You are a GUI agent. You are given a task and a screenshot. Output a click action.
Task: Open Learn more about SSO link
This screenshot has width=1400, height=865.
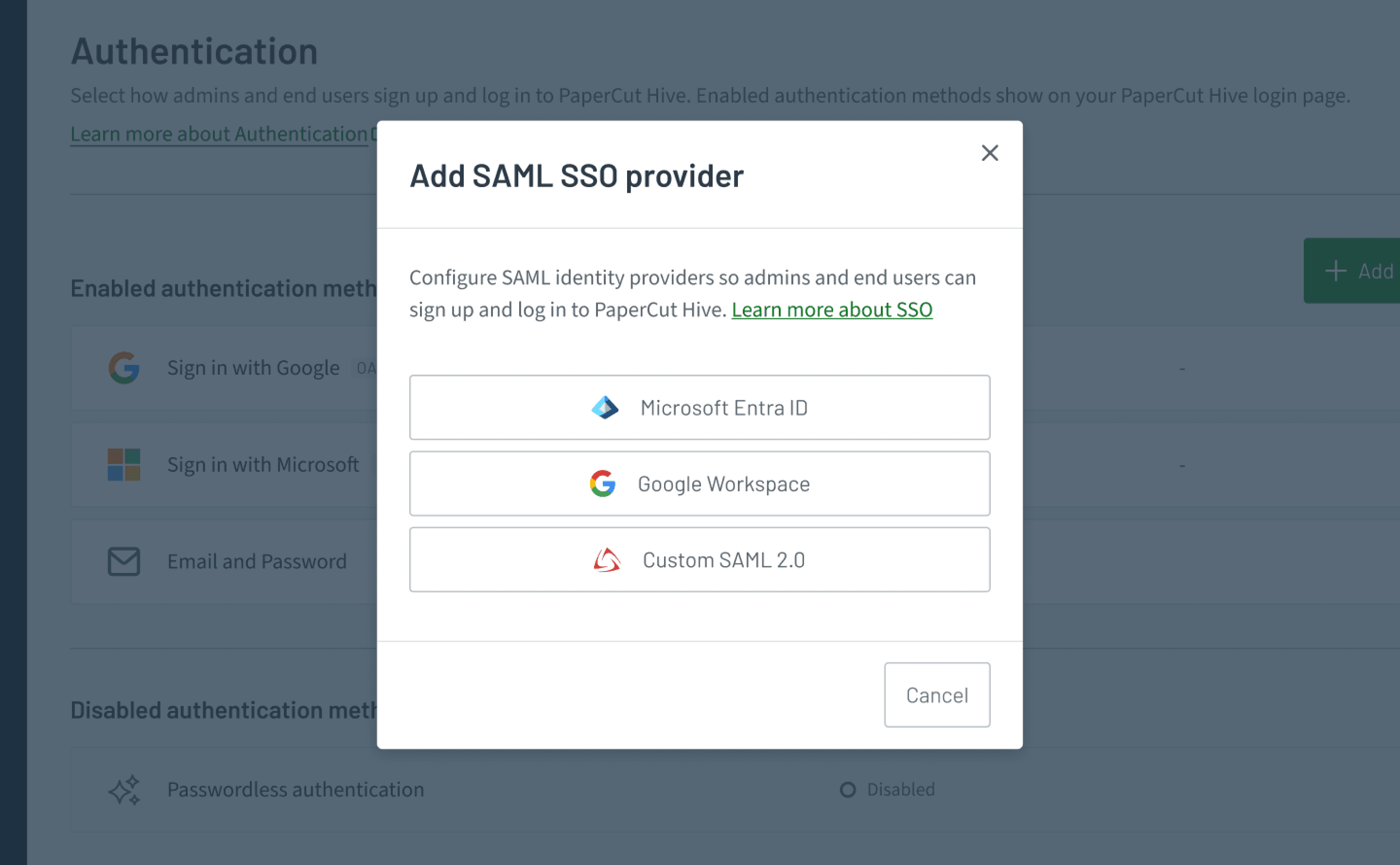pos(831,310)
